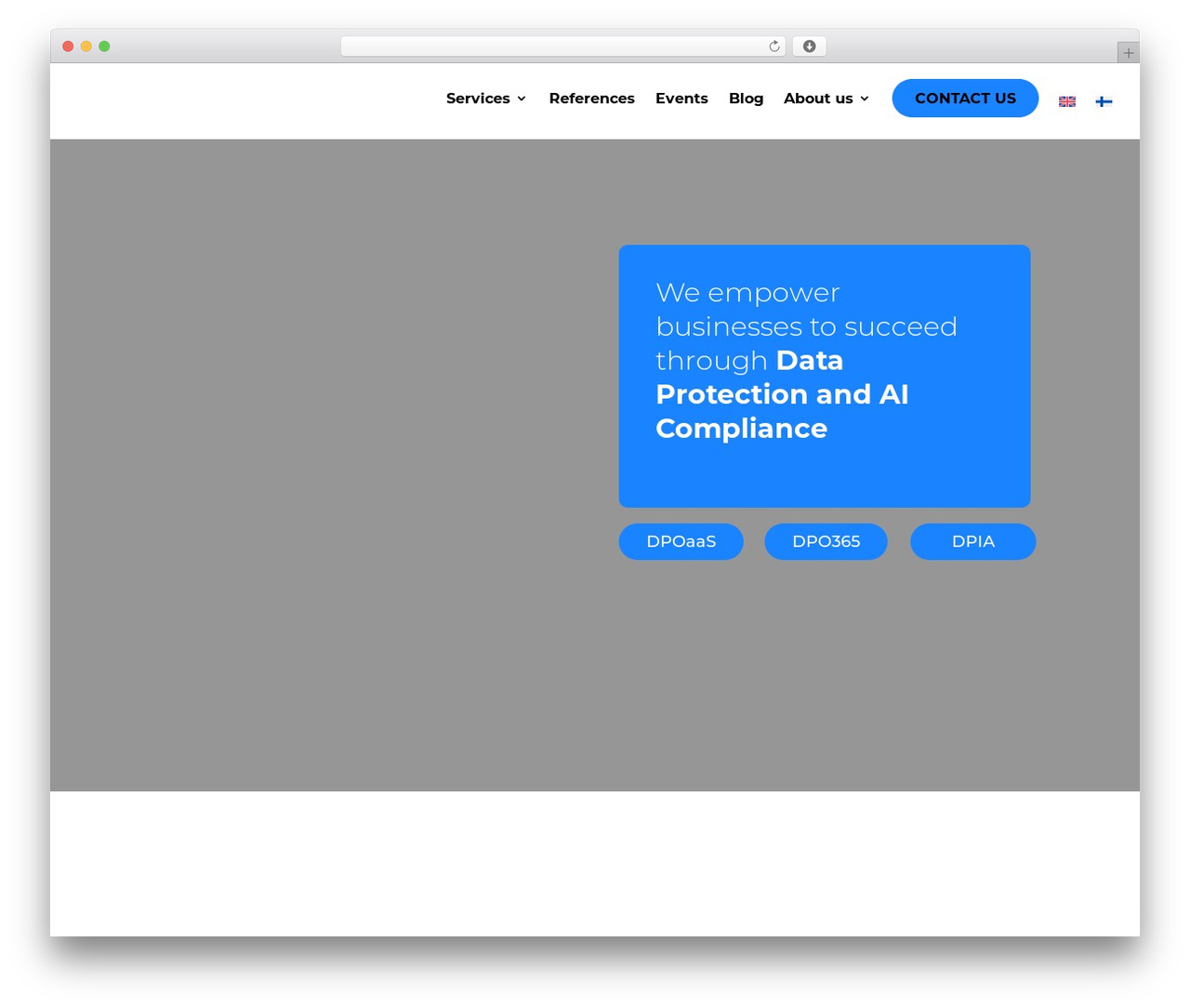1190x1008 pixels.
Task: Open the browser downloads button
Action: pyautogui.click(x=809, y=46)
